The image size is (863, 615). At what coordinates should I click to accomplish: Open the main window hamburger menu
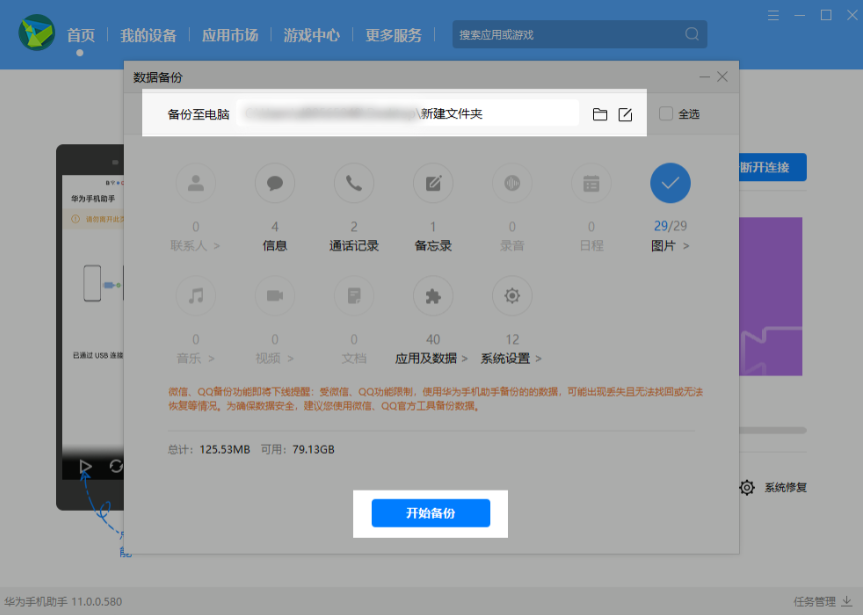pos(773,15)
